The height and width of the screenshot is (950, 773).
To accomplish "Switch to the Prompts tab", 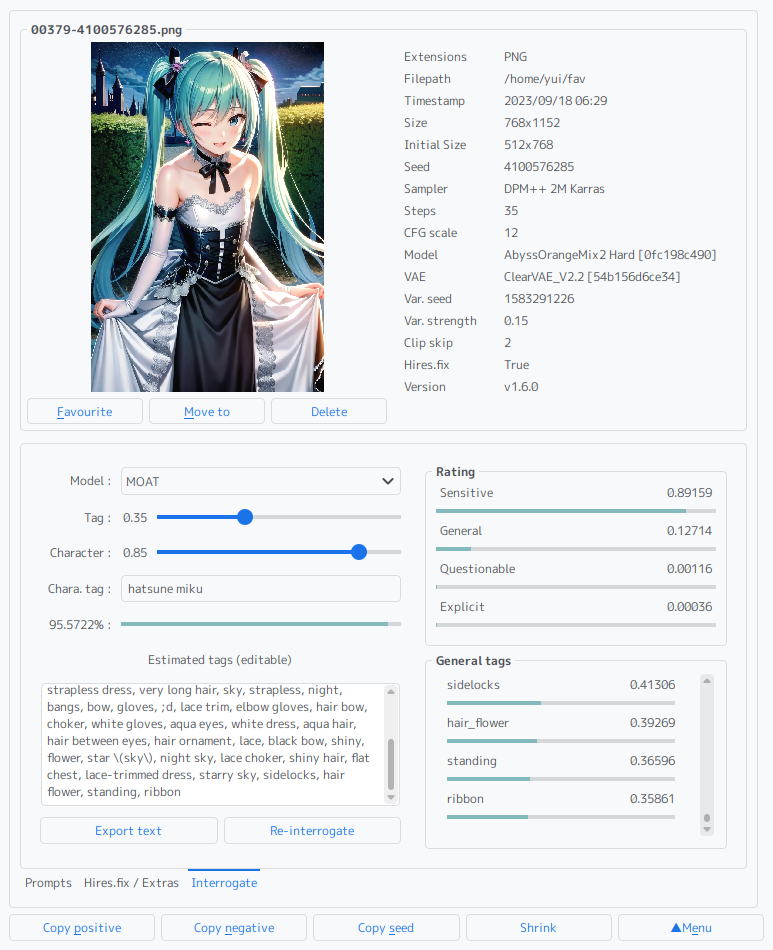I will coord(48,883).
